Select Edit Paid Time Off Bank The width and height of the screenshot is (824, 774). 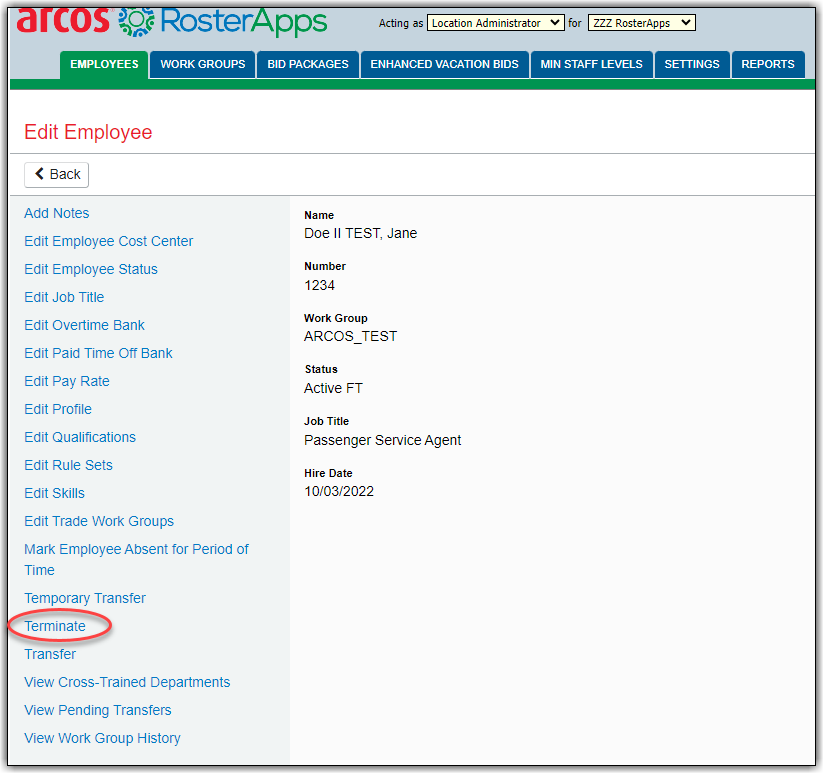[98, 353]
